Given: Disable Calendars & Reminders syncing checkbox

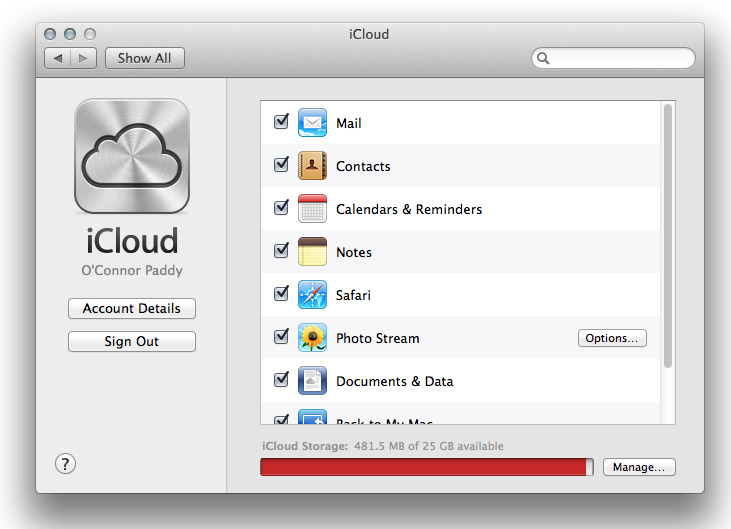Looking at the screenshot, I should pyautogui.click(x=281, y=207).
